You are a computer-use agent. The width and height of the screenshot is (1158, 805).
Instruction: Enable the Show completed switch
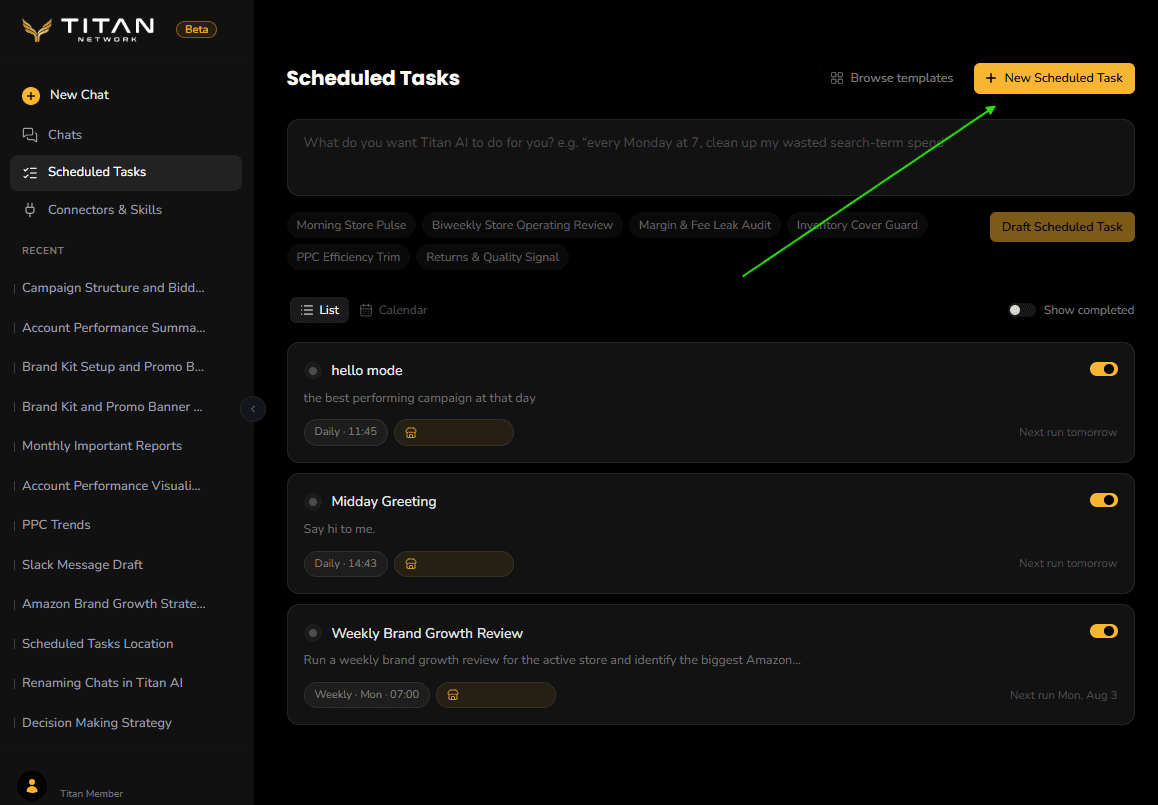point(1021,310)
